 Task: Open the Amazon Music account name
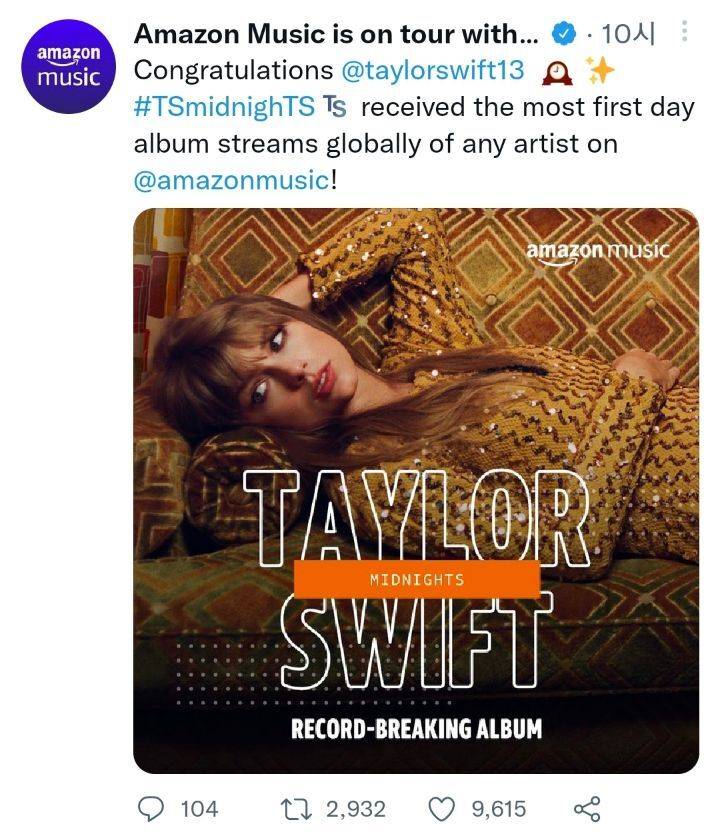pos(336,34)
